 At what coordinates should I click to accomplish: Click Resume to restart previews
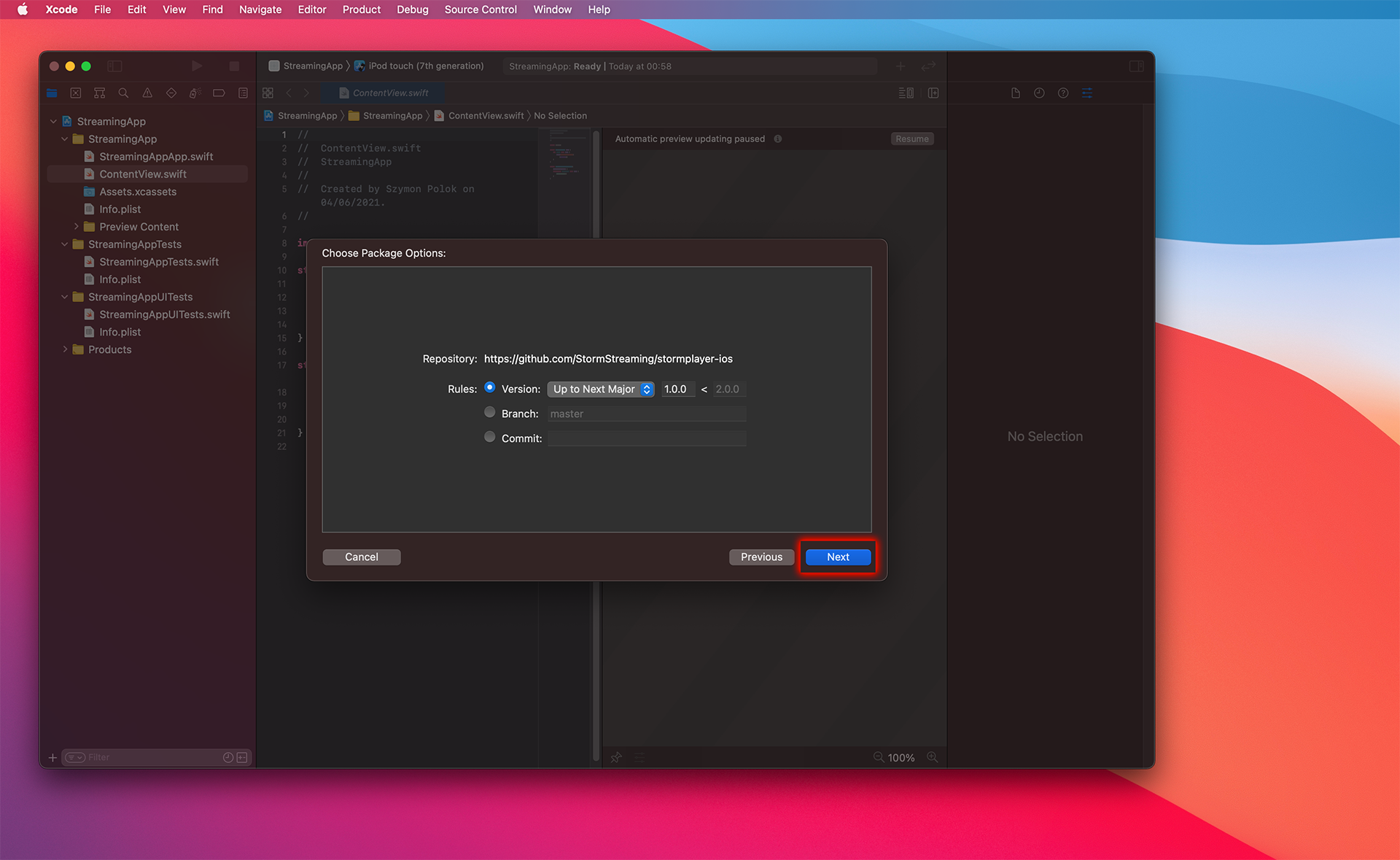pos(912,139)
